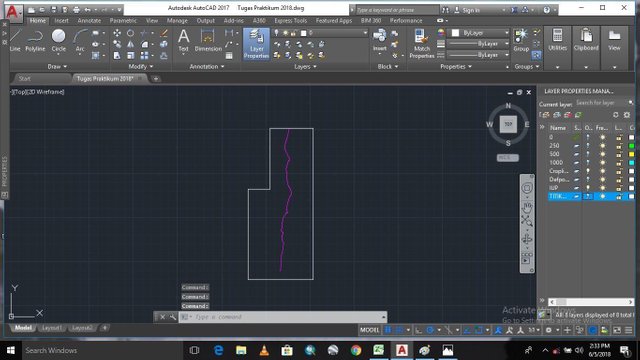Expand the Properties panel dropdown
The width and height of the screenshot is (640, 360).
point(456,67)
